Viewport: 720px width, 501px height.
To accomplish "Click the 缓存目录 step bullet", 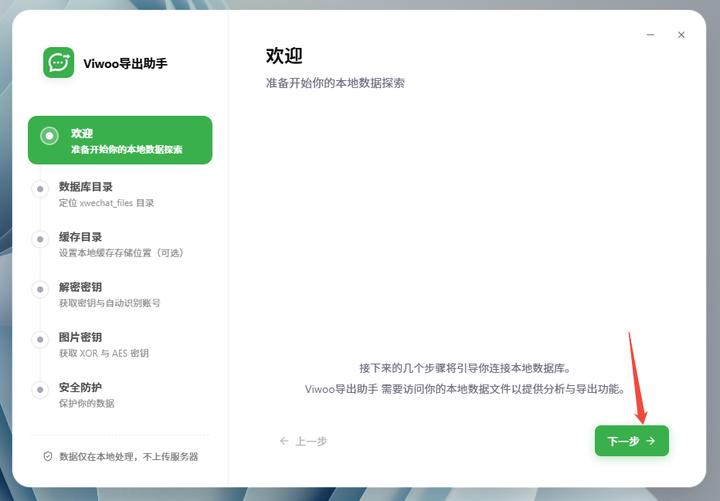I will pyautogui.click(x=40, y=239).
